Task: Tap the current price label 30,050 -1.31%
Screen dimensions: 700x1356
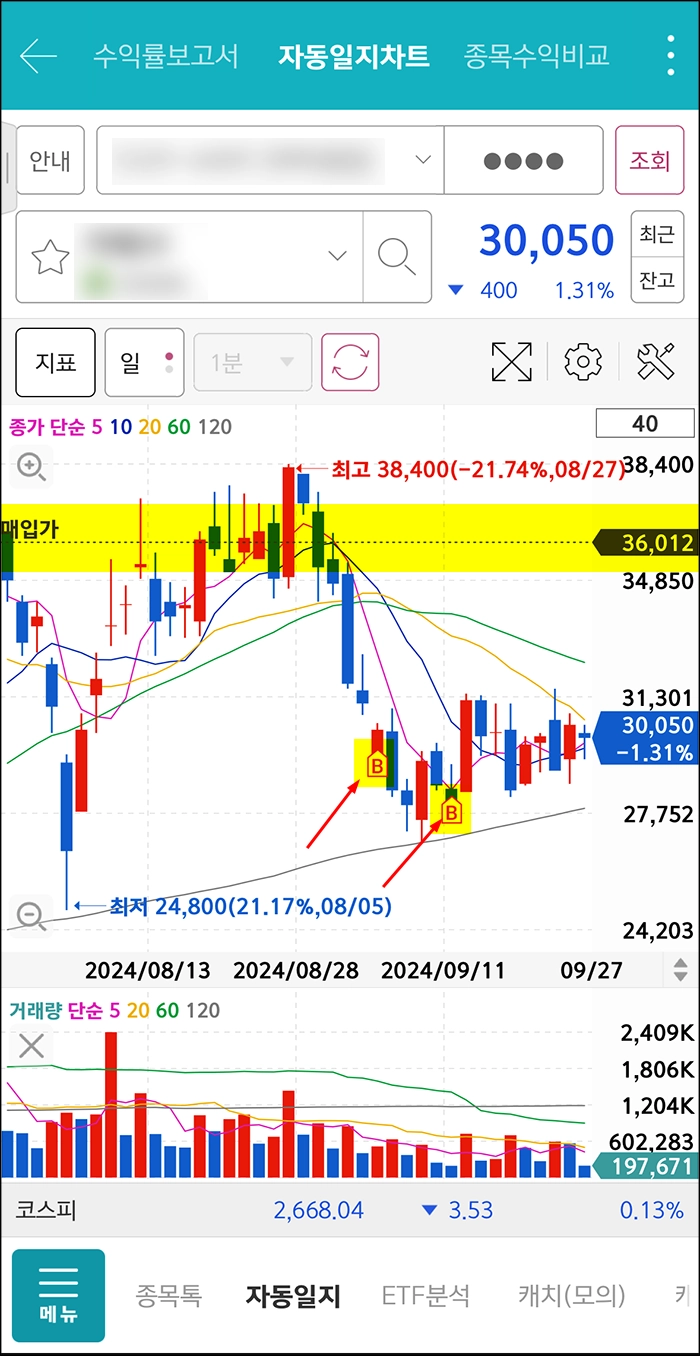Action: tap(645, 740)
